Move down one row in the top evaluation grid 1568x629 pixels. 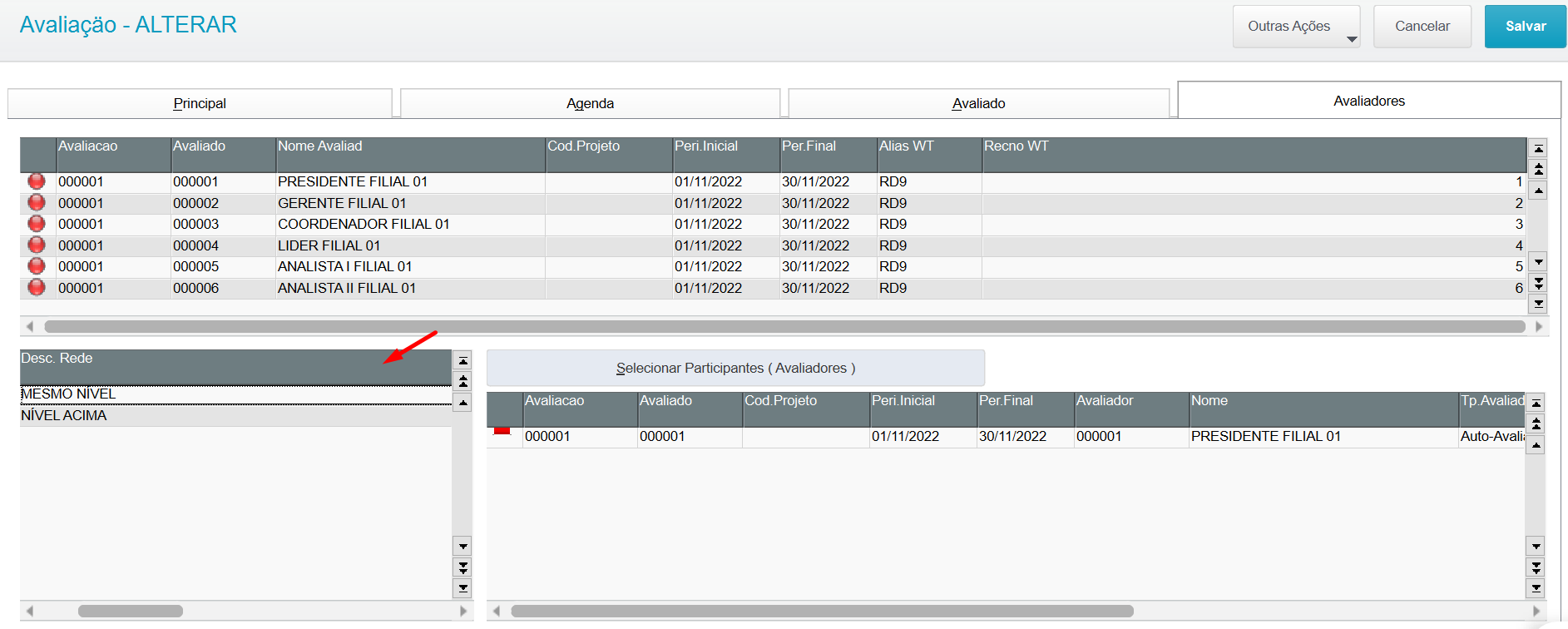1538,261
